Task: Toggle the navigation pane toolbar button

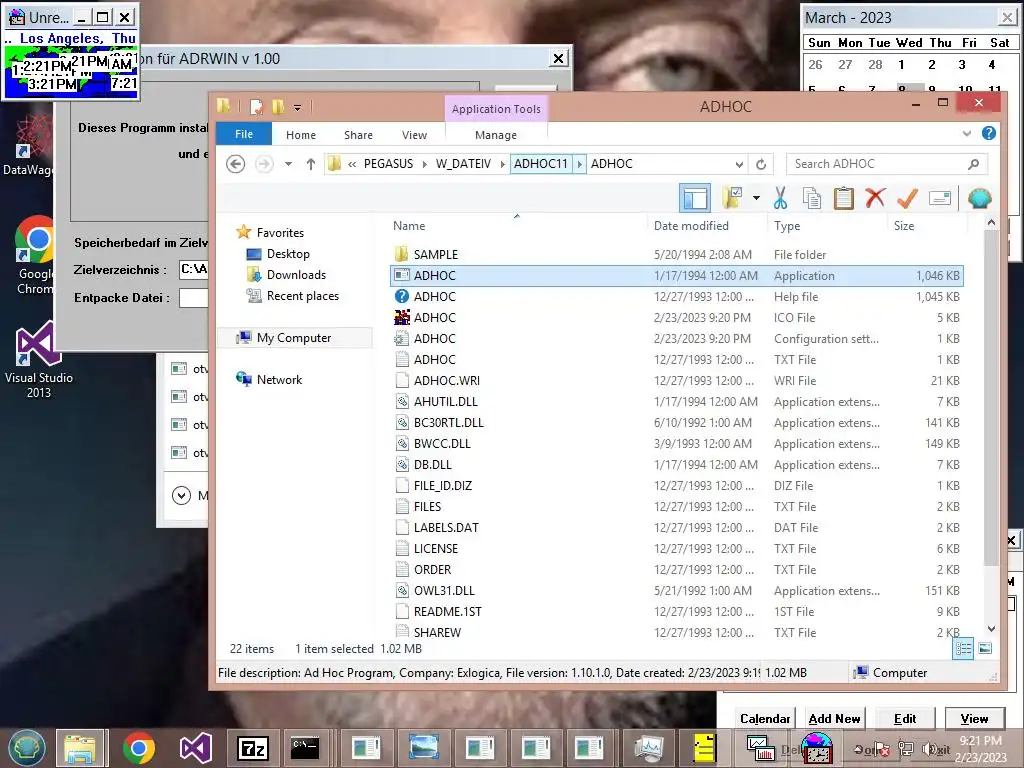Action: 695,197
